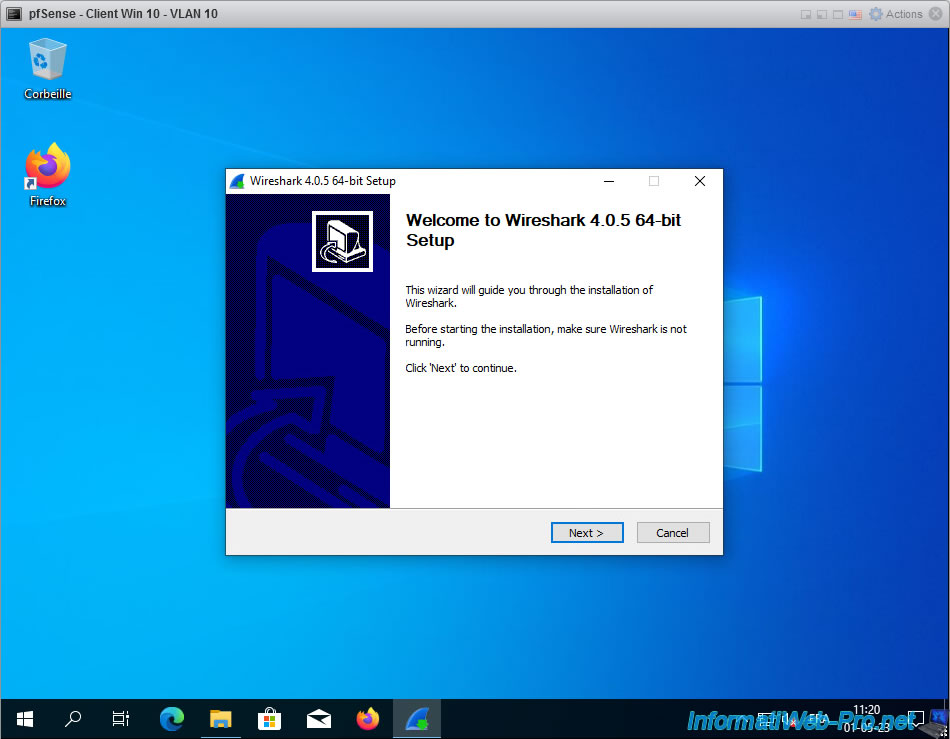Viewport: 950px width, 739px height.
Task: Click the 'Welcome to Wireshark 4.0.5 64-bit Setup' heading
Action: click(x=543, y=230)
